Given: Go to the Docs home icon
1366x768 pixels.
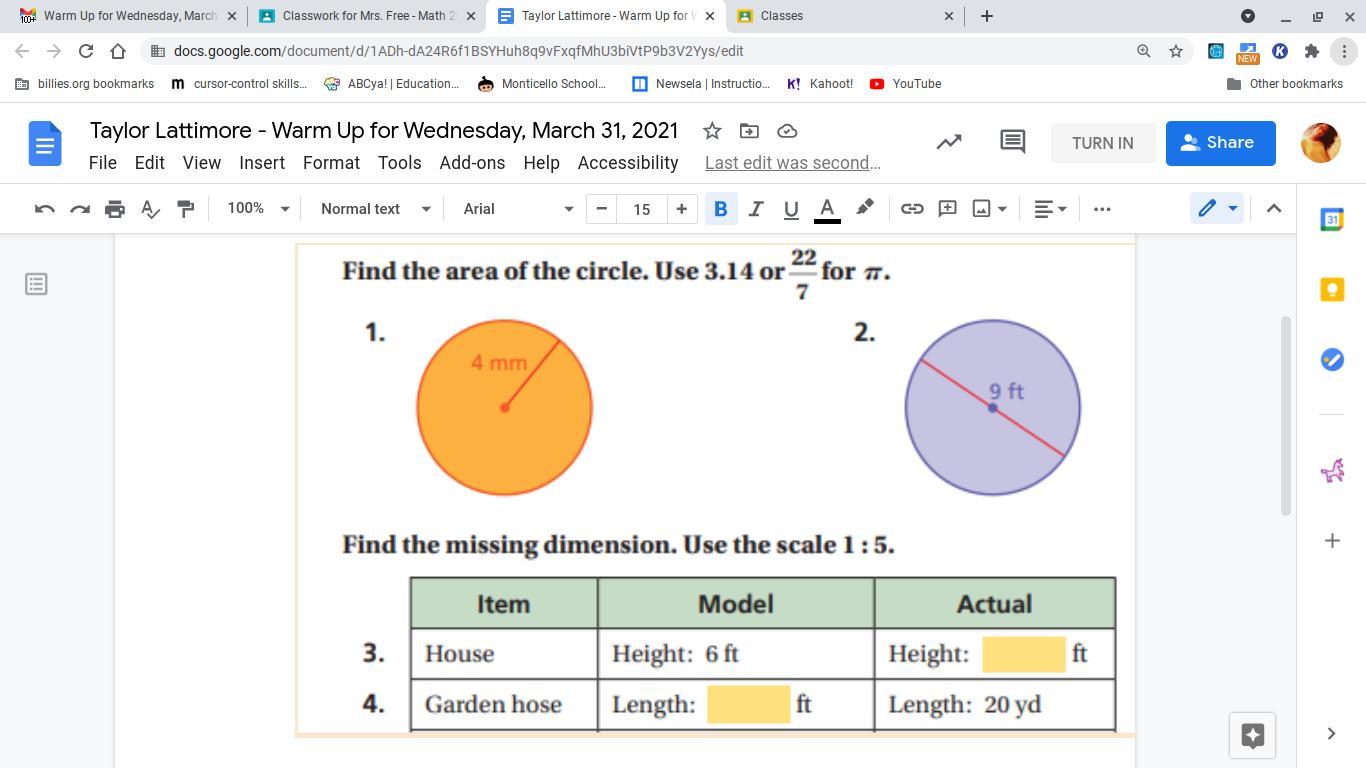Looking at the screenshot, I should click(45, 144).
